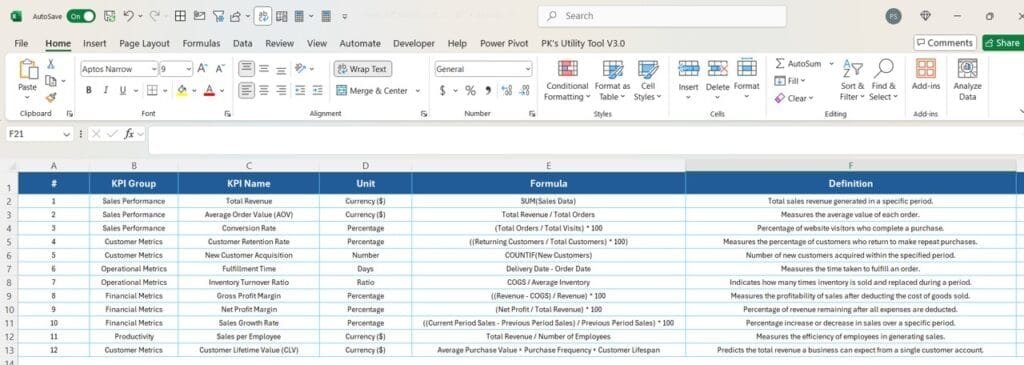Click the Undo arrow
This screenshot has width=1024, height=365.
pos(129,16)
